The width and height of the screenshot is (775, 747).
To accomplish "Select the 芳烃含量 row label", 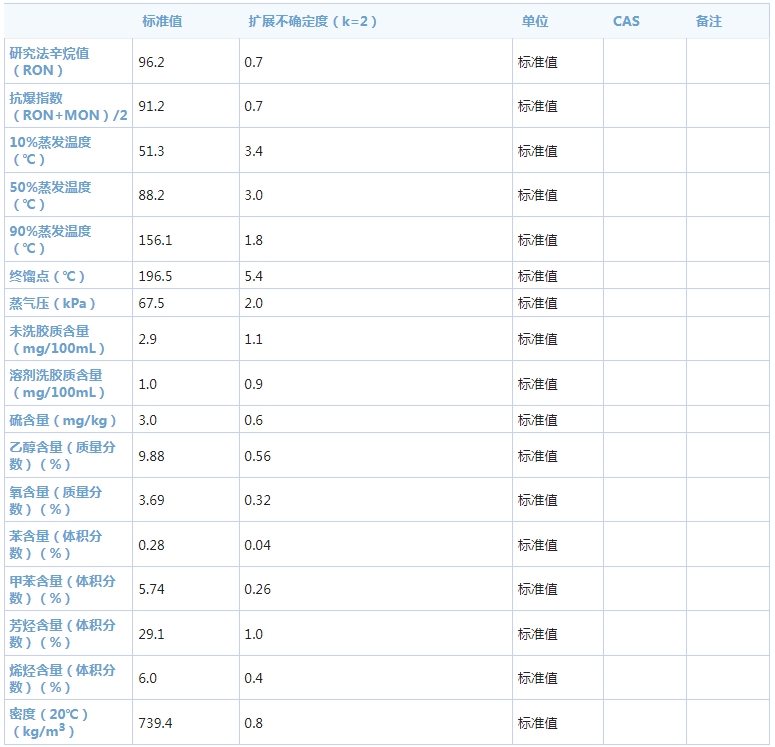I will [x=62, y=634].
